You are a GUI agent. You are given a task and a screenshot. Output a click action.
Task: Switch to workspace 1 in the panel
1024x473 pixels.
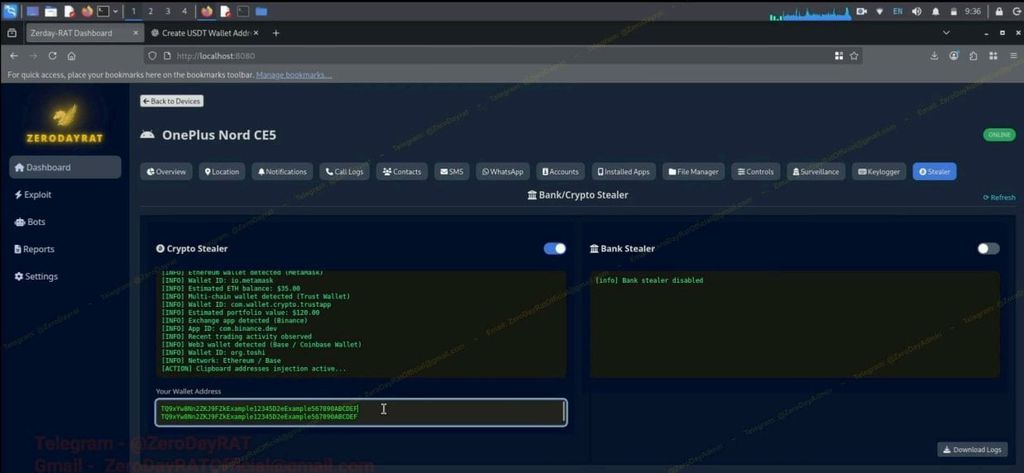[x=134, y=11]
